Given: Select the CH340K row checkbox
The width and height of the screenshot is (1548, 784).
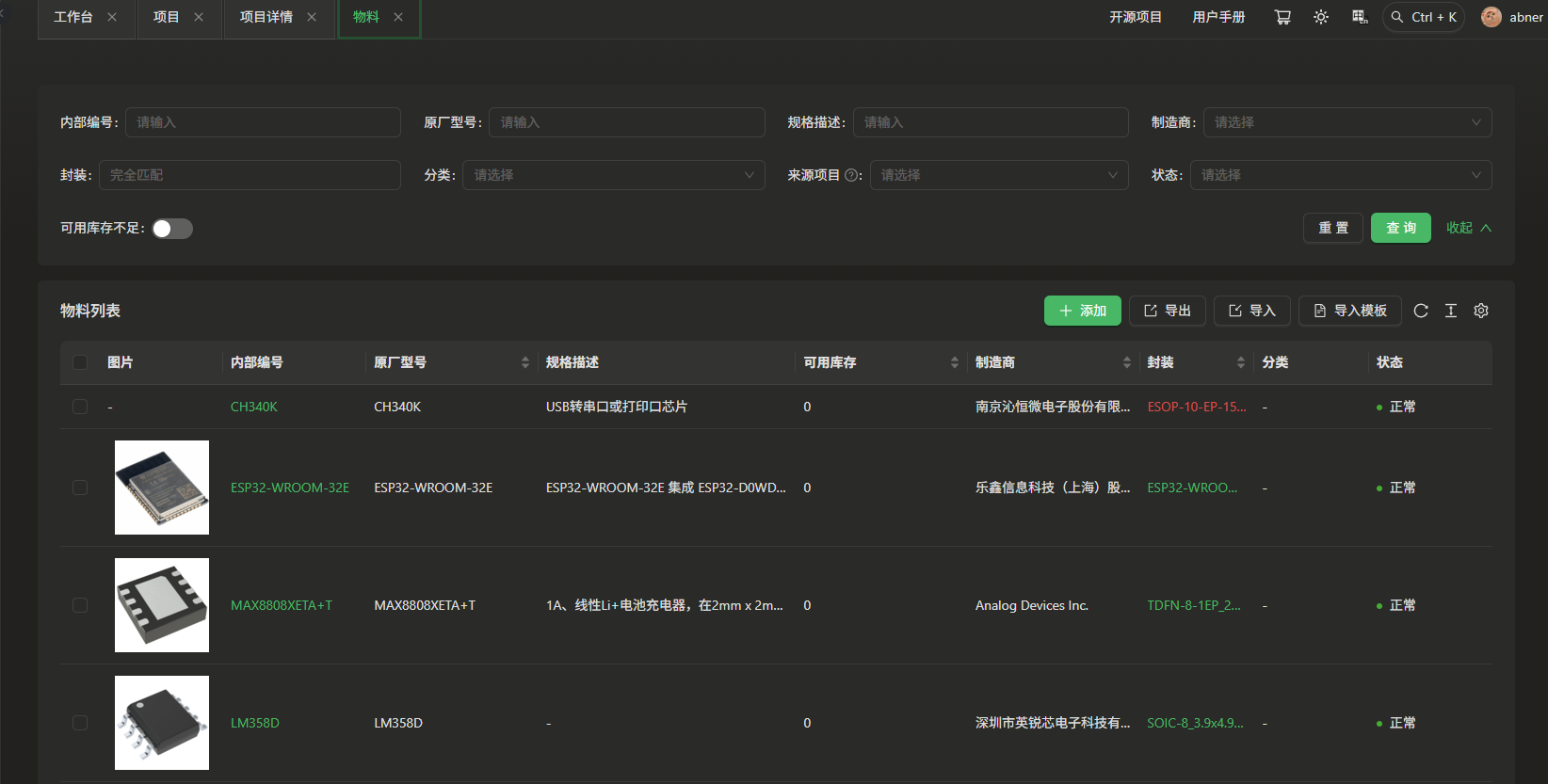Looking at the screenshot, I should pos(80,407).
